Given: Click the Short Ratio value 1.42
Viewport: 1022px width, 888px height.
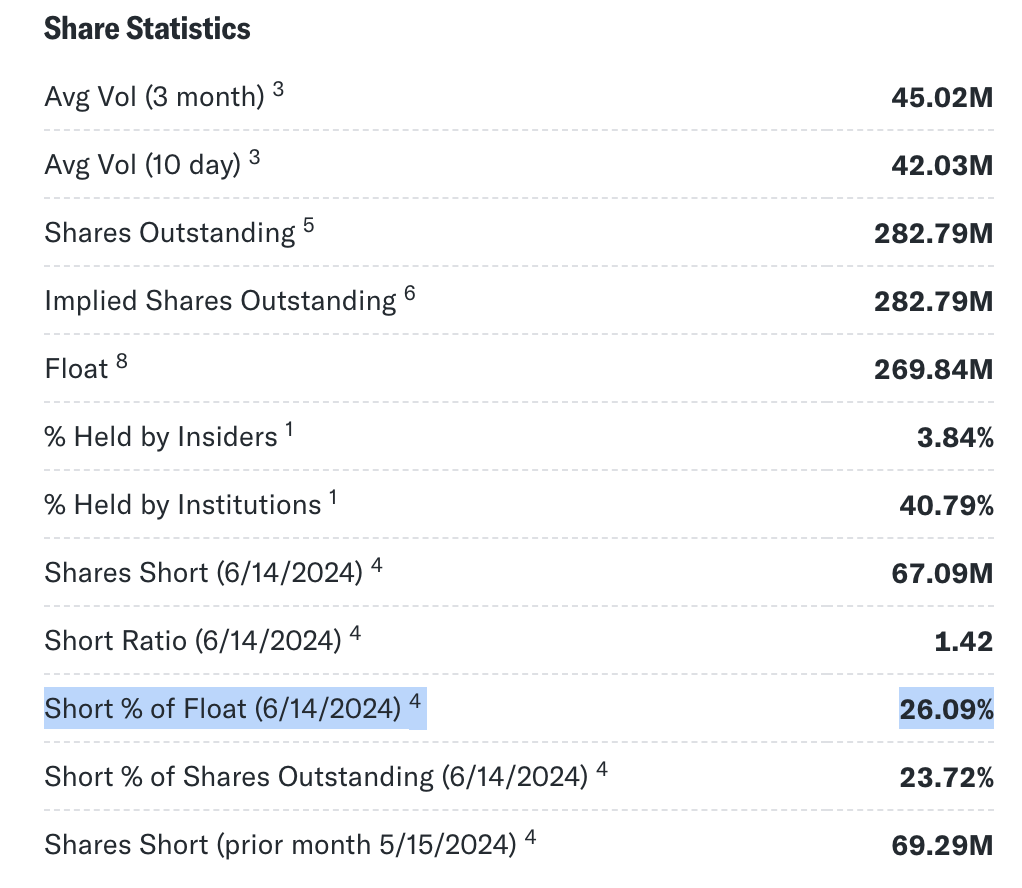Looking at the screenshot, I should click(963, 642).
